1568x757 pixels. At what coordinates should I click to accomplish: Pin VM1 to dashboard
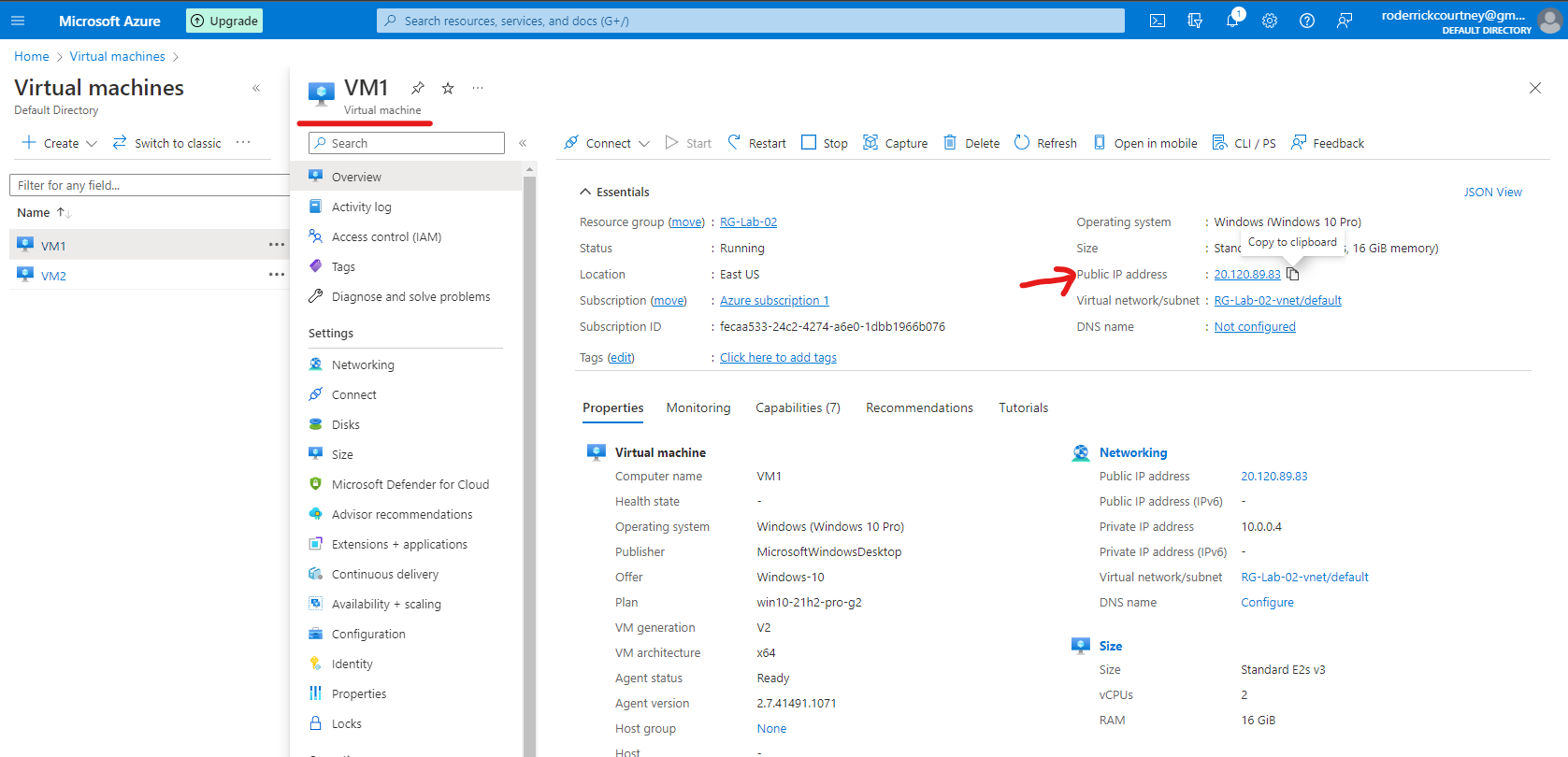(418, 88)
